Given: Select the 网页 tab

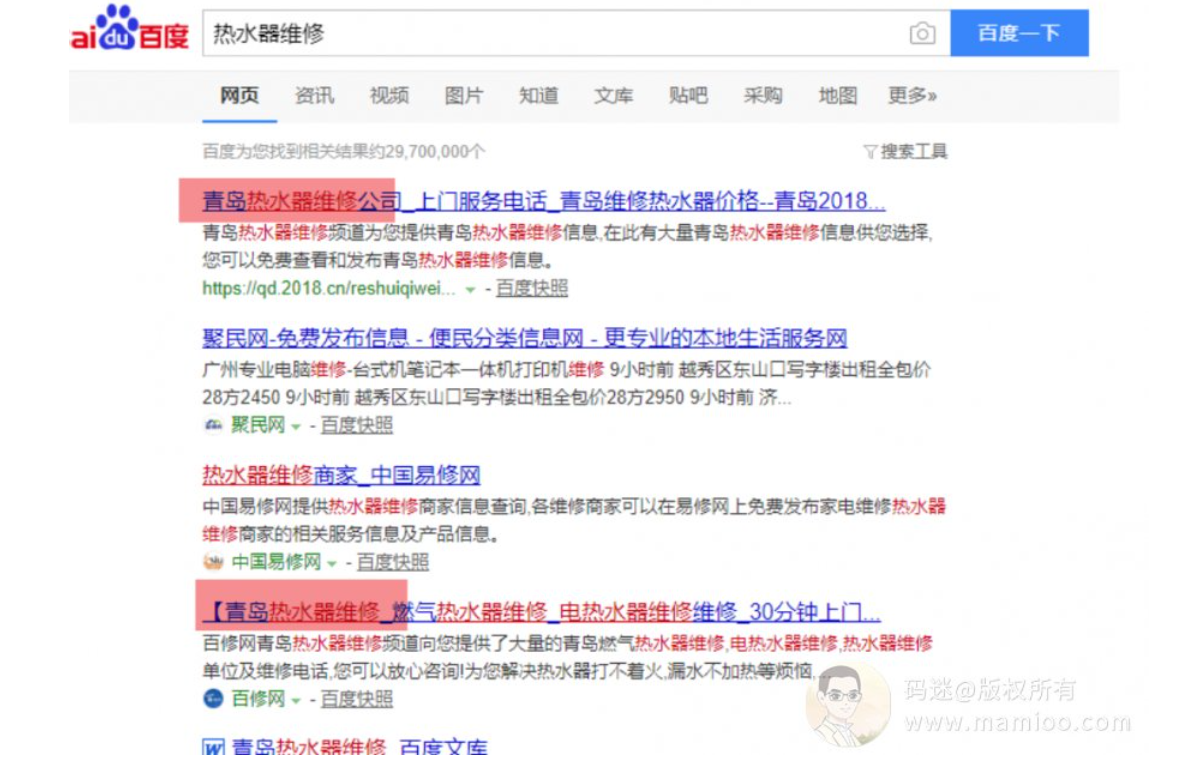Looking at the screenshot, I should (x=239, y=96).
